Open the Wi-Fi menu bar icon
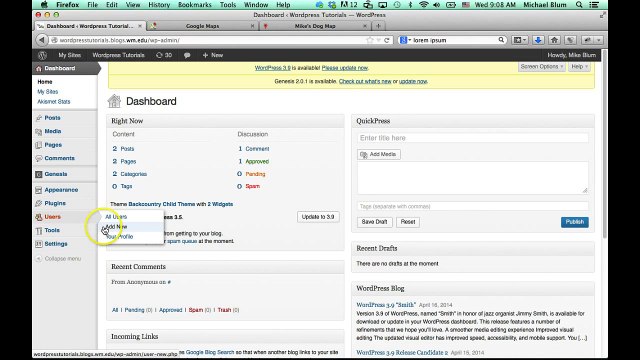Image resolution: width=640 pixels, height=360 pixels. (x=424, y=5)
